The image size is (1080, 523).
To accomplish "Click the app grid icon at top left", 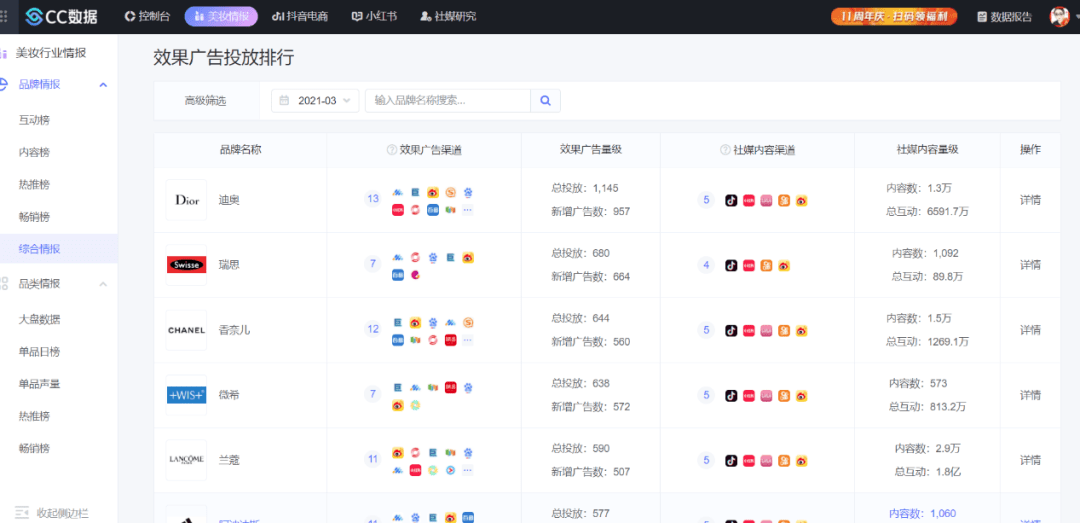I will click(4, 17).
